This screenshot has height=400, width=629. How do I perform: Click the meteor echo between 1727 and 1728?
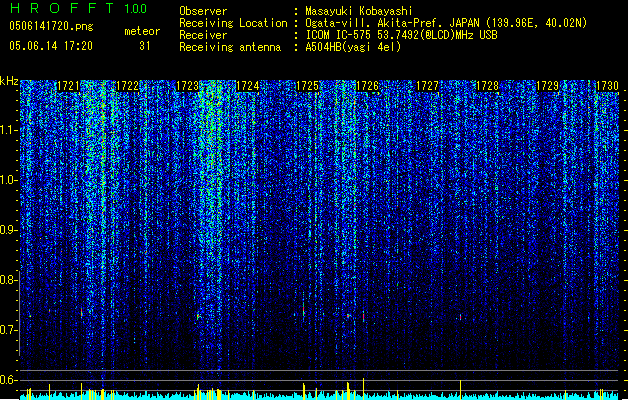[460, 317]
